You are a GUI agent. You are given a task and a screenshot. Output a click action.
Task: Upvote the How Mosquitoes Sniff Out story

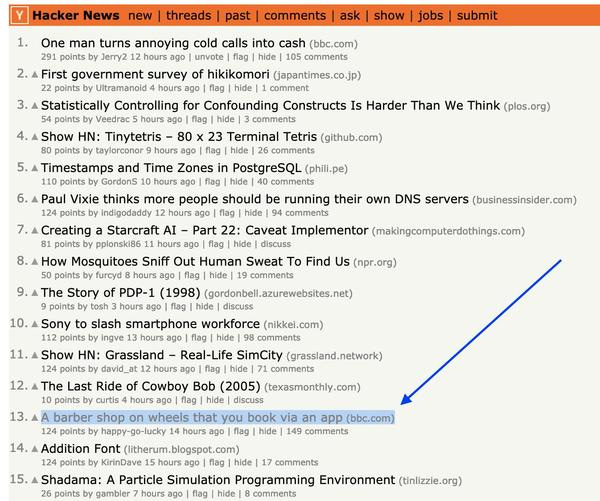pyautogui.click(x=34, y=261)
